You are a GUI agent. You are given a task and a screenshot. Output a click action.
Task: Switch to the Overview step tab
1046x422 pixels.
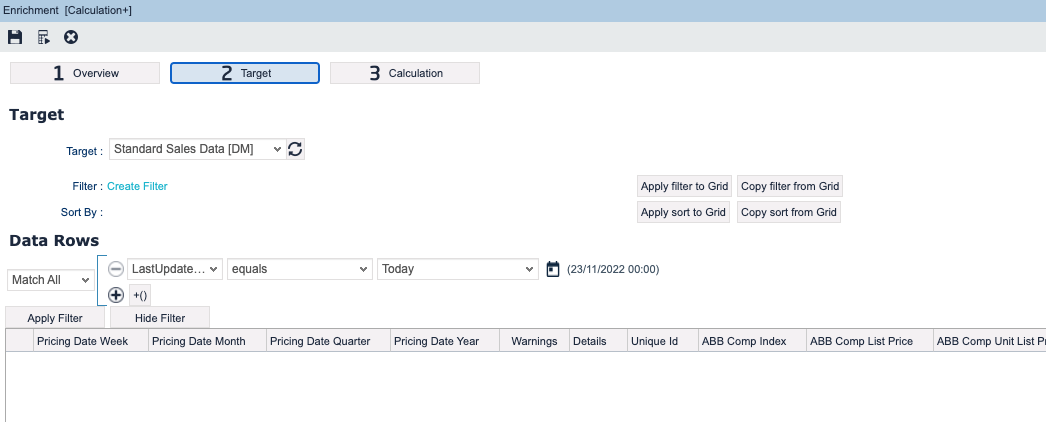point(85,73)
